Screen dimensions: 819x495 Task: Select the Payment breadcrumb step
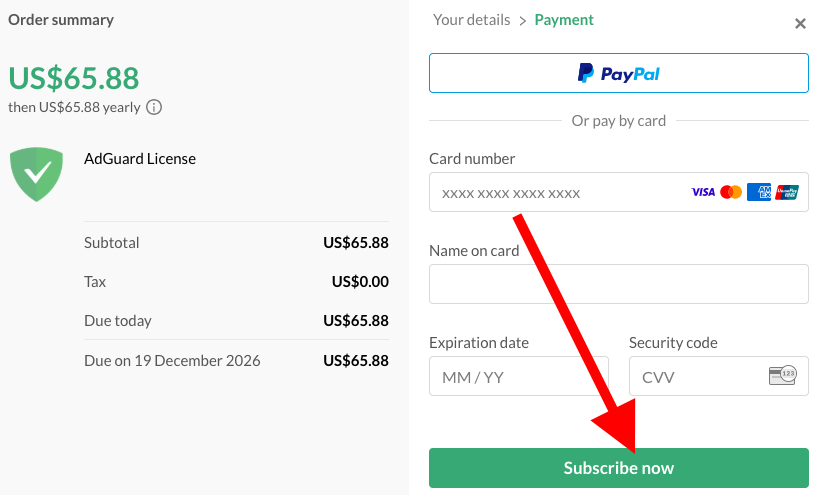click(x=564, y=20)
